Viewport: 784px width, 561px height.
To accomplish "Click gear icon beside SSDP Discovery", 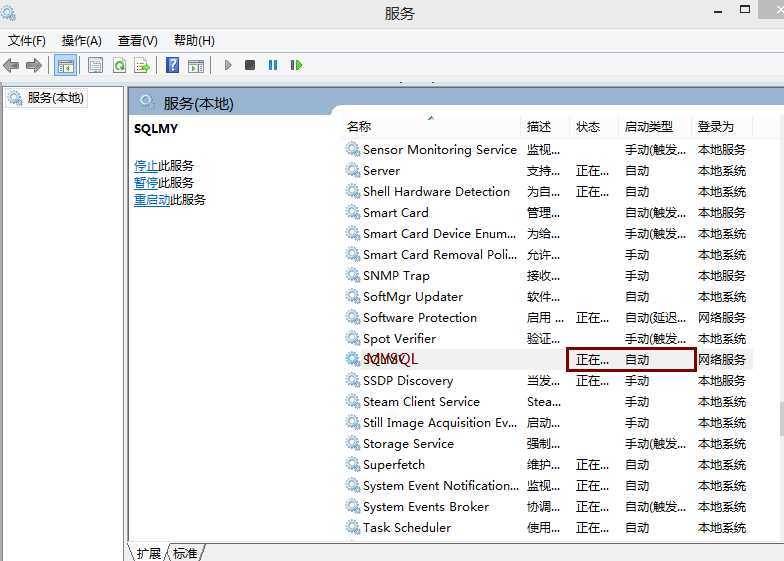I will tap(353, 380).
